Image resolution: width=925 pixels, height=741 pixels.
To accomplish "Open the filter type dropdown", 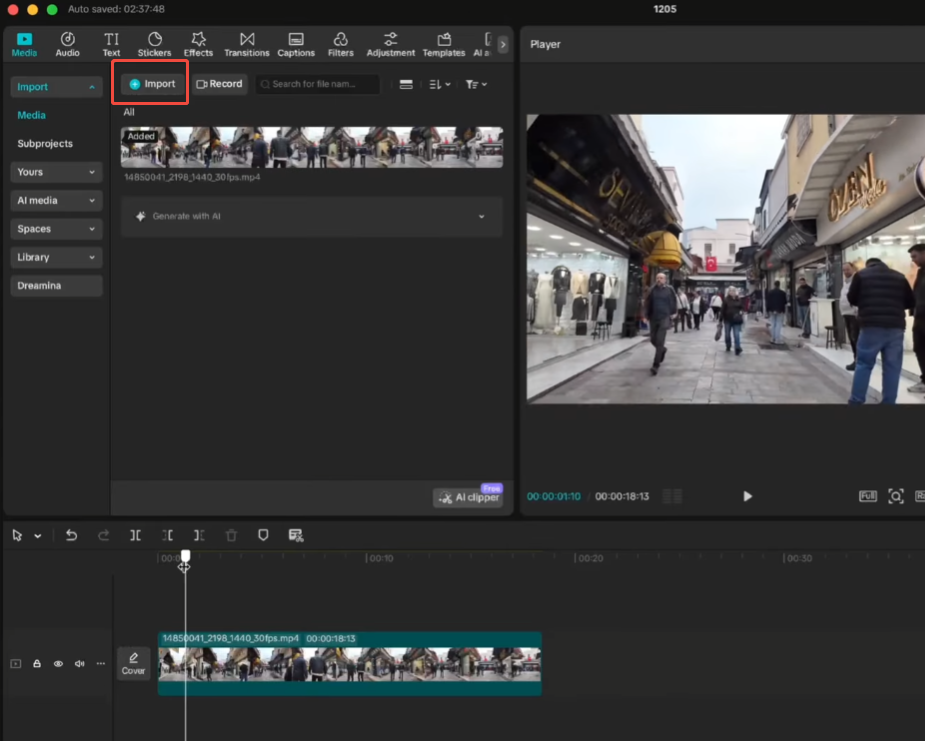I will click(x=476, y=84).
